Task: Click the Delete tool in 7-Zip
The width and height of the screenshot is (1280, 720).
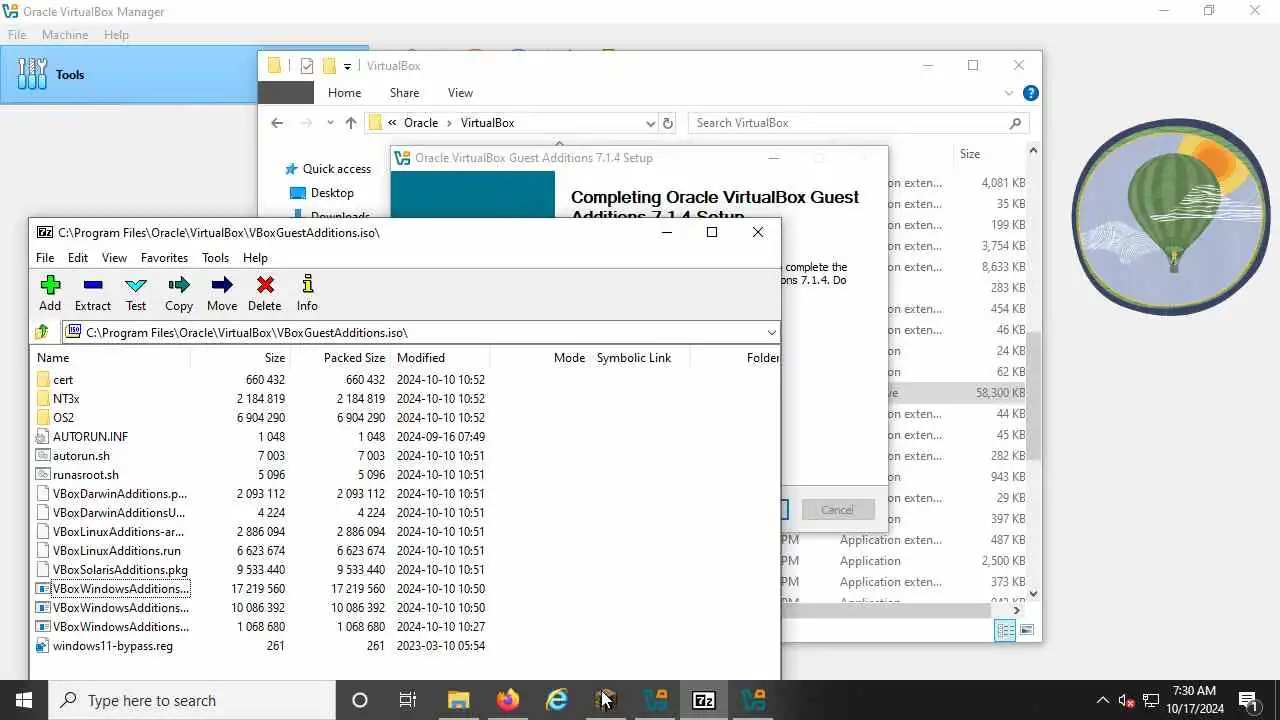Action: [265, 293]
